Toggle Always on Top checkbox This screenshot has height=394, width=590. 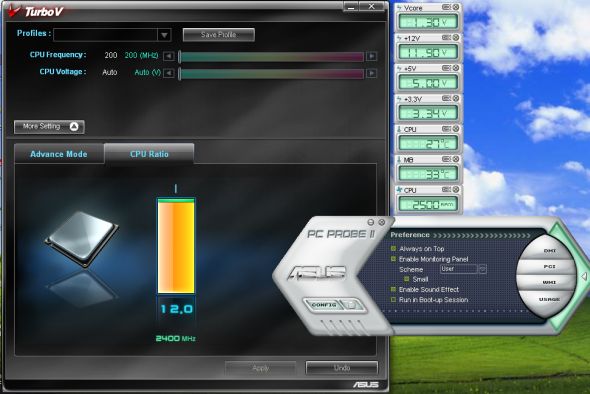pyautogui.click(x=394, y=248)
